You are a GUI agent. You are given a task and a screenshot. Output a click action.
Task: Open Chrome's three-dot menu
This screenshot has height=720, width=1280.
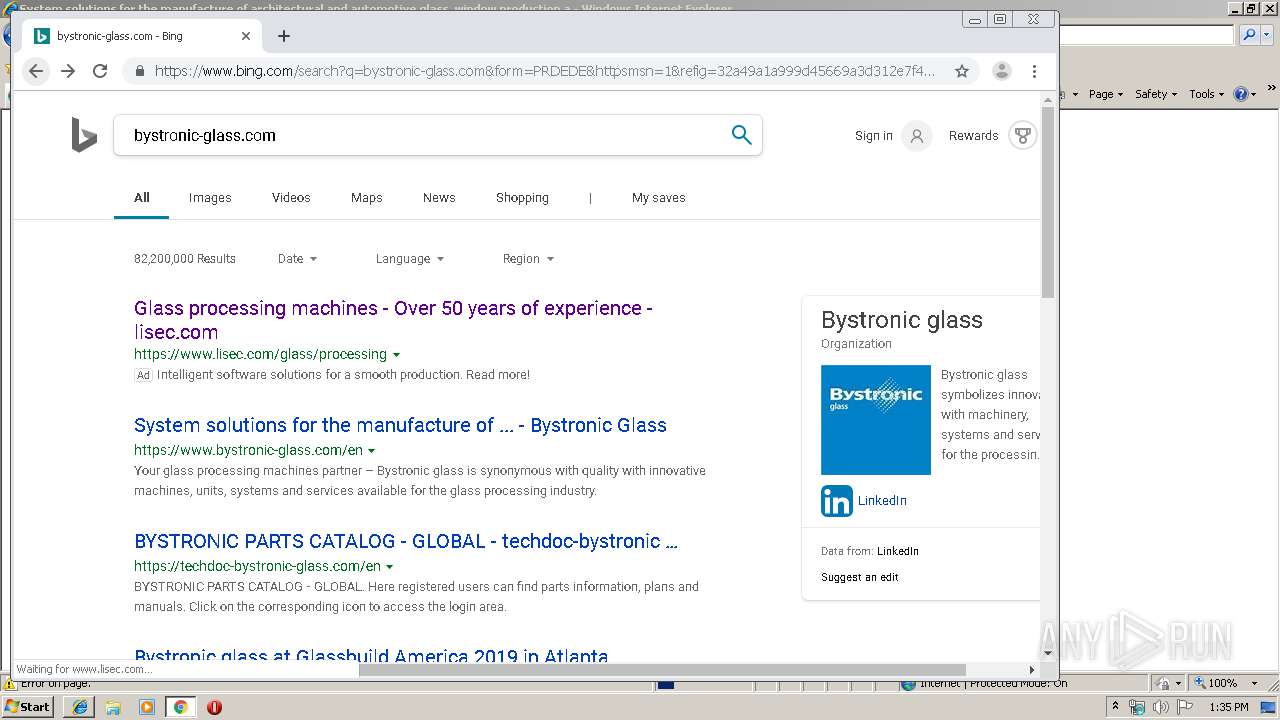tap(1034, 71)
